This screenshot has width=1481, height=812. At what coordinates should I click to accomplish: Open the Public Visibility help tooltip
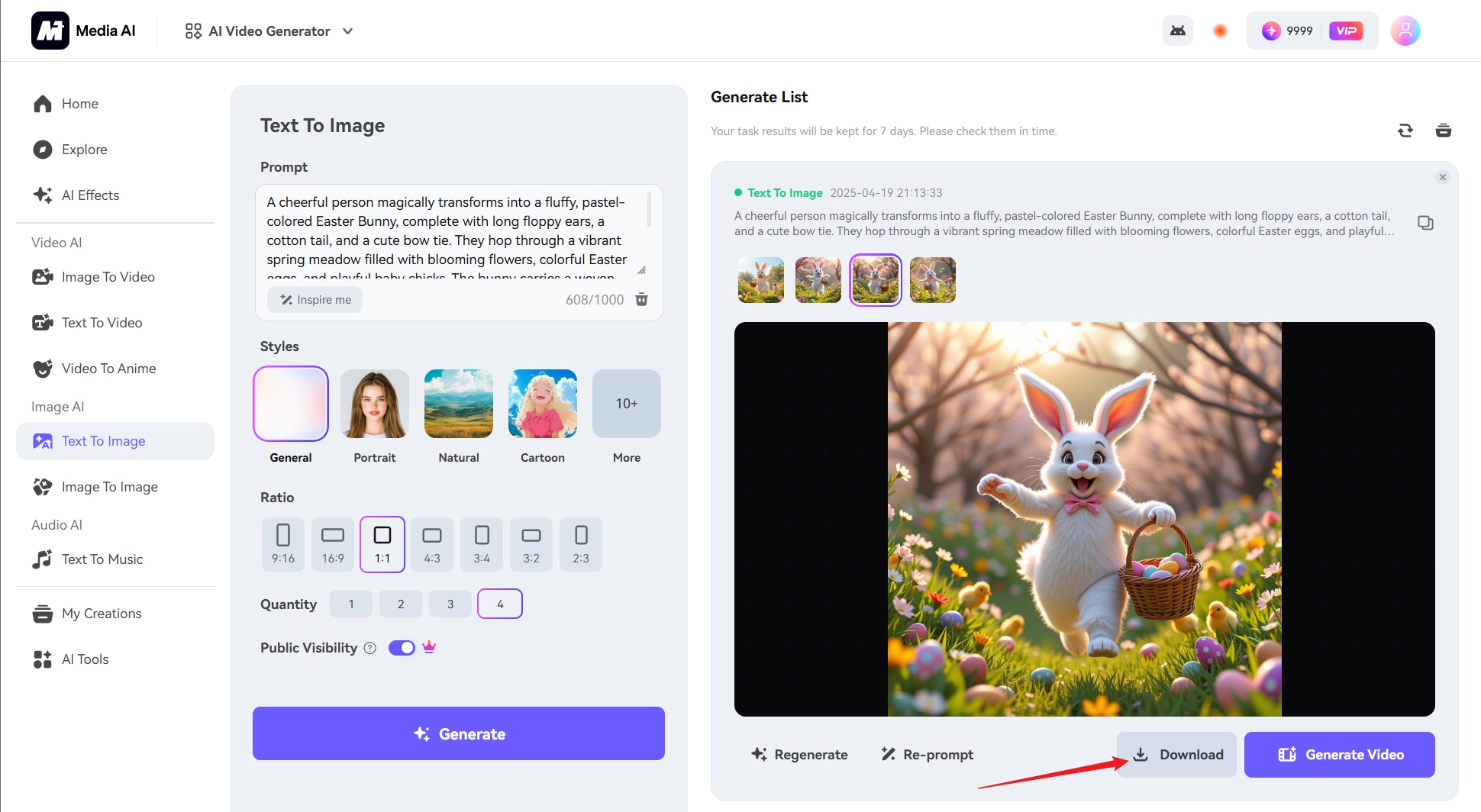(369, 648)
